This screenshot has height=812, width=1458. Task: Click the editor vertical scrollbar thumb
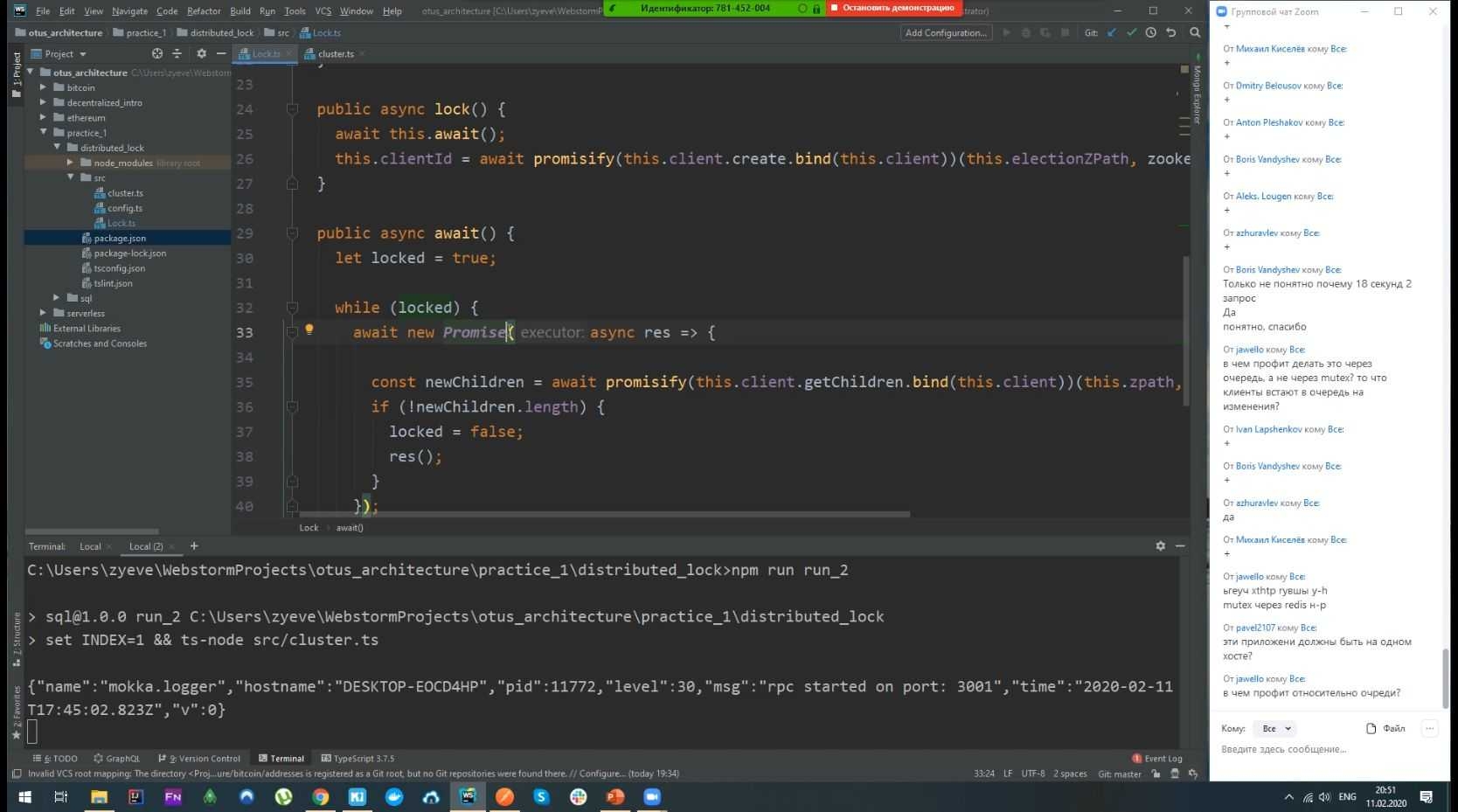point(1185,330)
